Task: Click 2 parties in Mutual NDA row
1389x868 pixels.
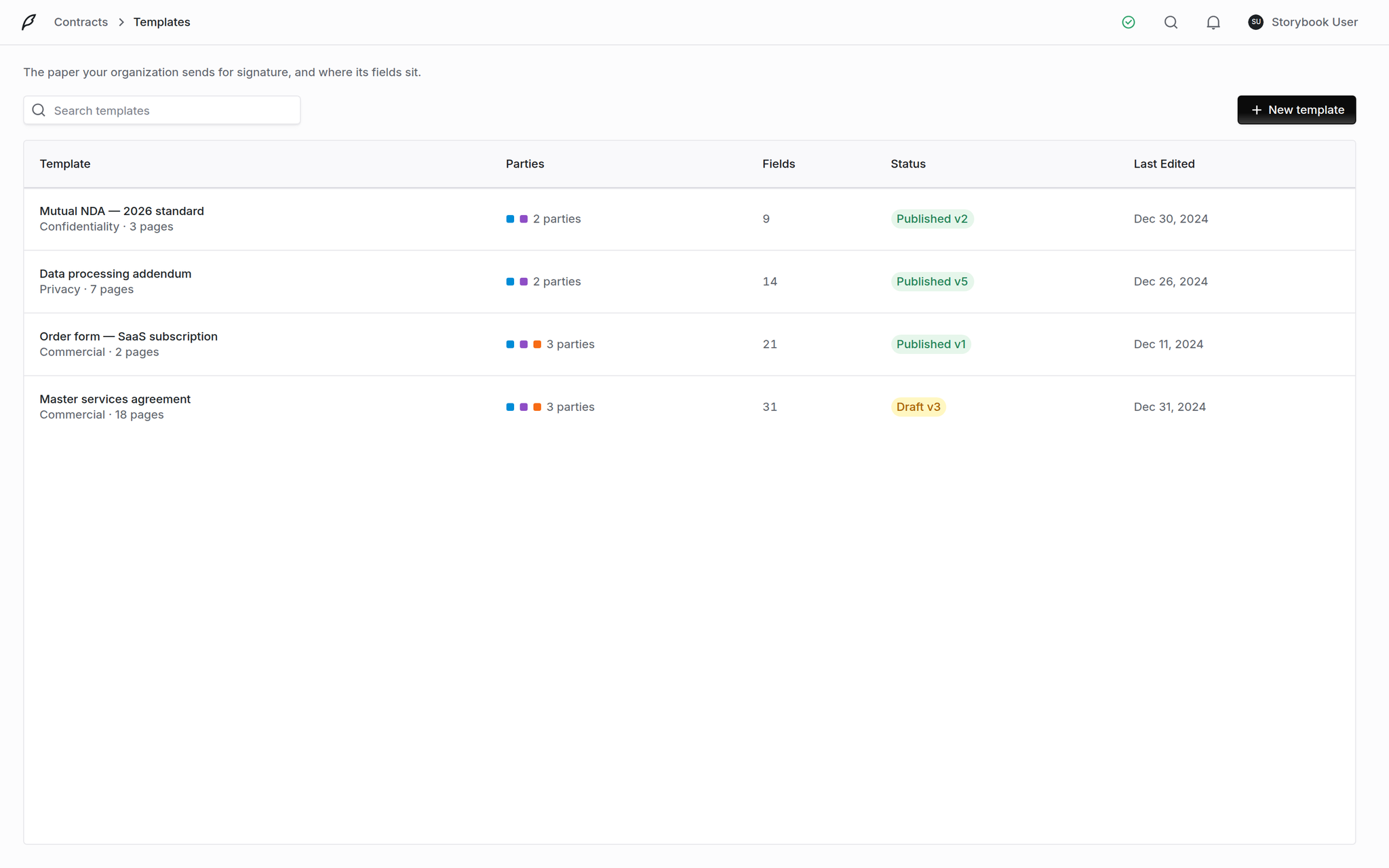Action: click(x=557, y=219)
